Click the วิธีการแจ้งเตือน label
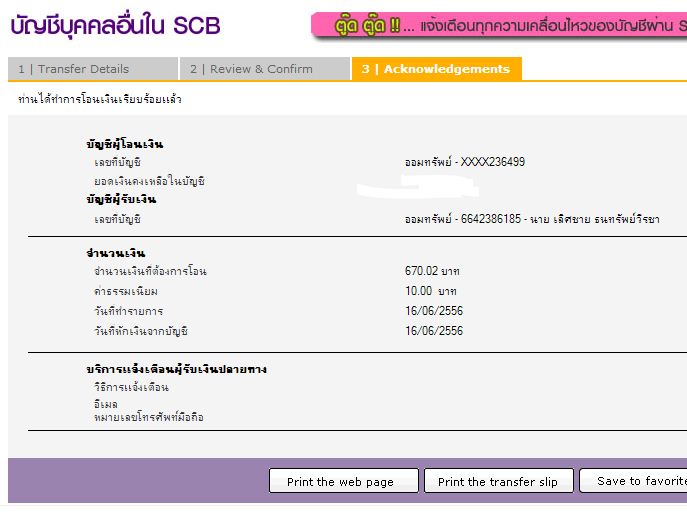 pos(131,387)
